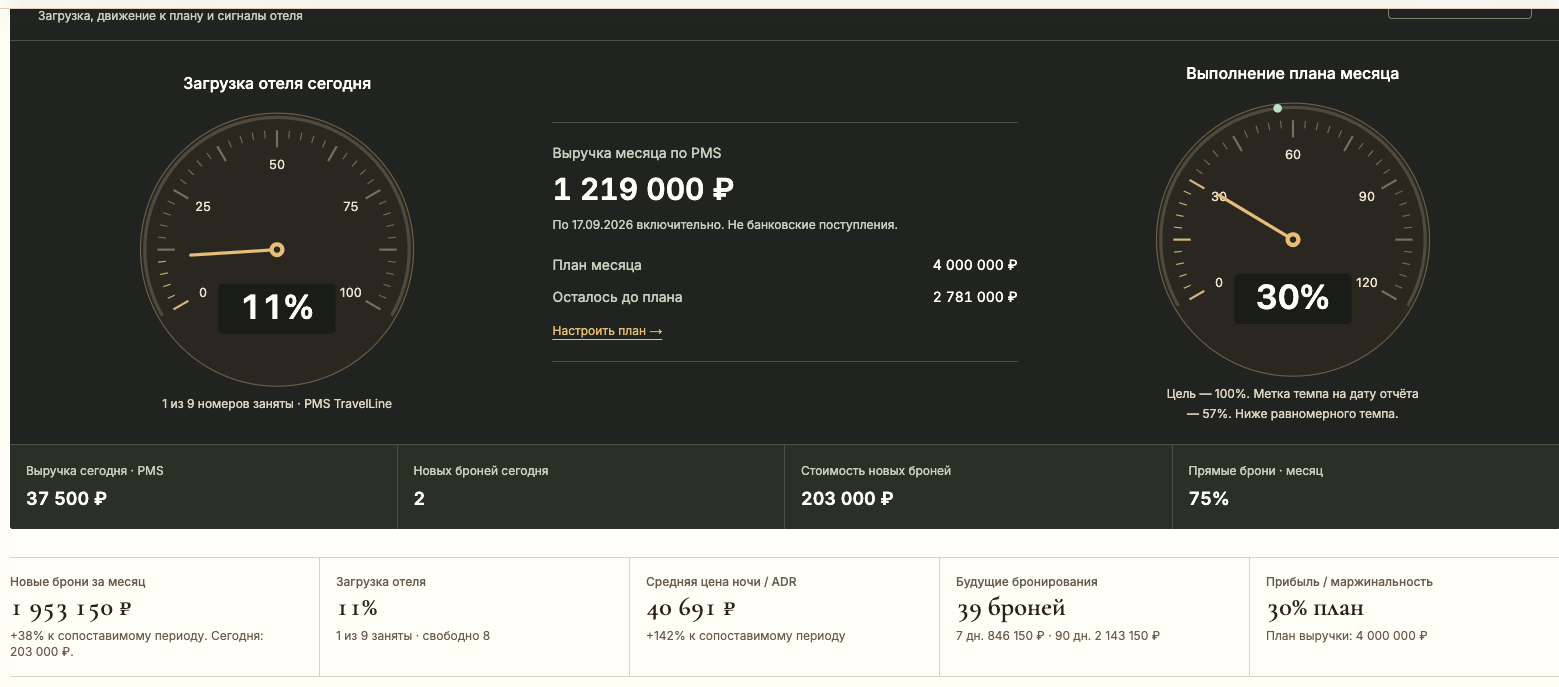Click the "1 из 9 номеров заняты · PMS TravelLine" caption

[x=277, y=404]
